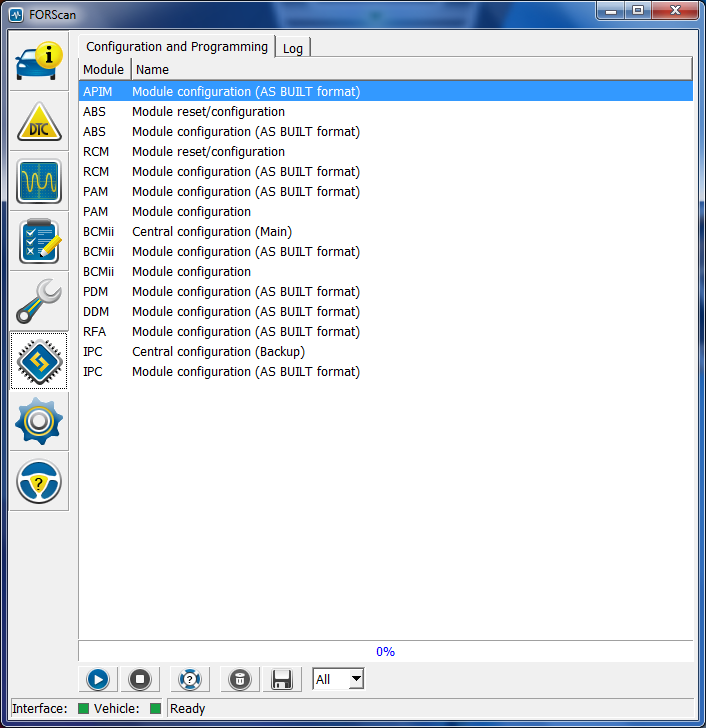
Task: Open the service functions wrench section
Action: click(39, 301)
